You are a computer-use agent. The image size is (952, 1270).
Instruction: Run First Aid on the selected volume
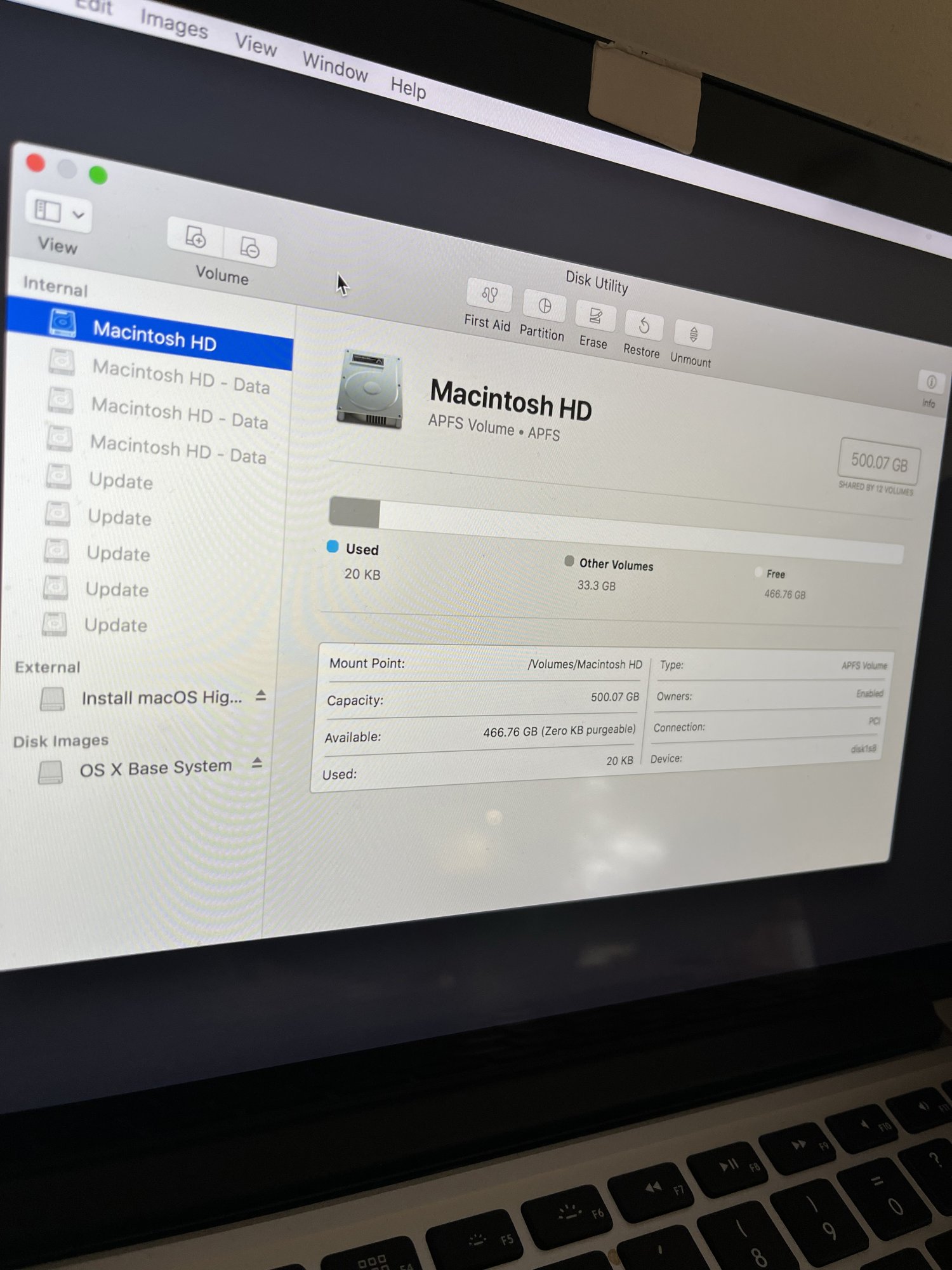click(x=489, y=296)
